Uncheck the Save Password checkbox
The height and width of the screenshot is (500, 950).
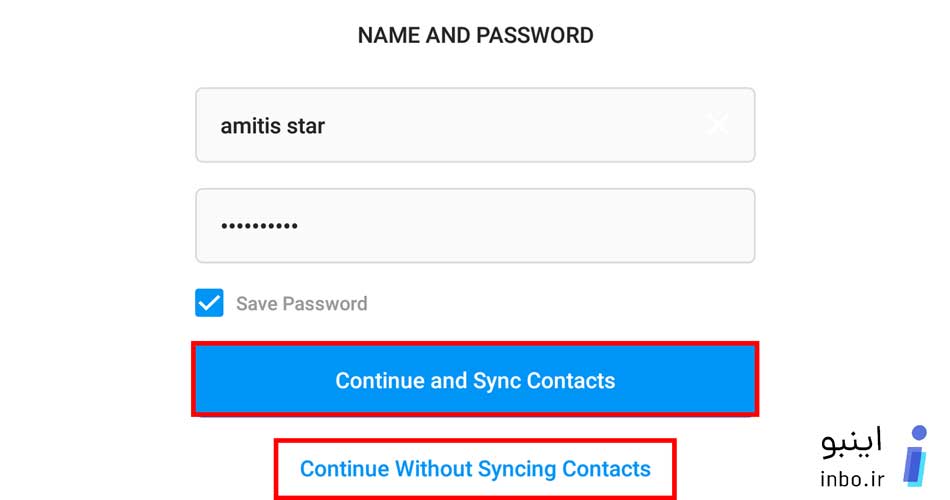pos(209,302)
